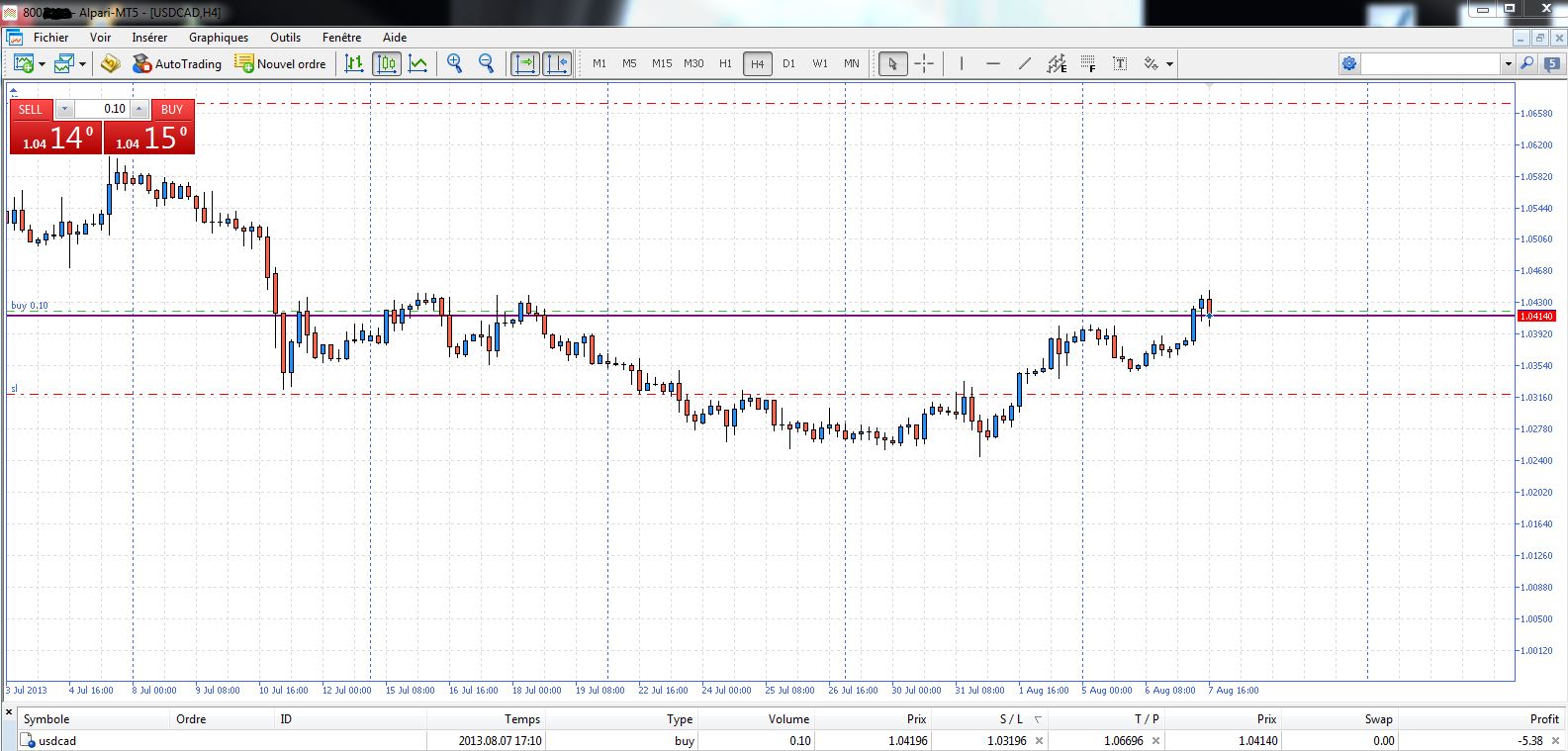1568x751 pixels.
Task: Click the red SELL button
Action: (x=31, y=109)
